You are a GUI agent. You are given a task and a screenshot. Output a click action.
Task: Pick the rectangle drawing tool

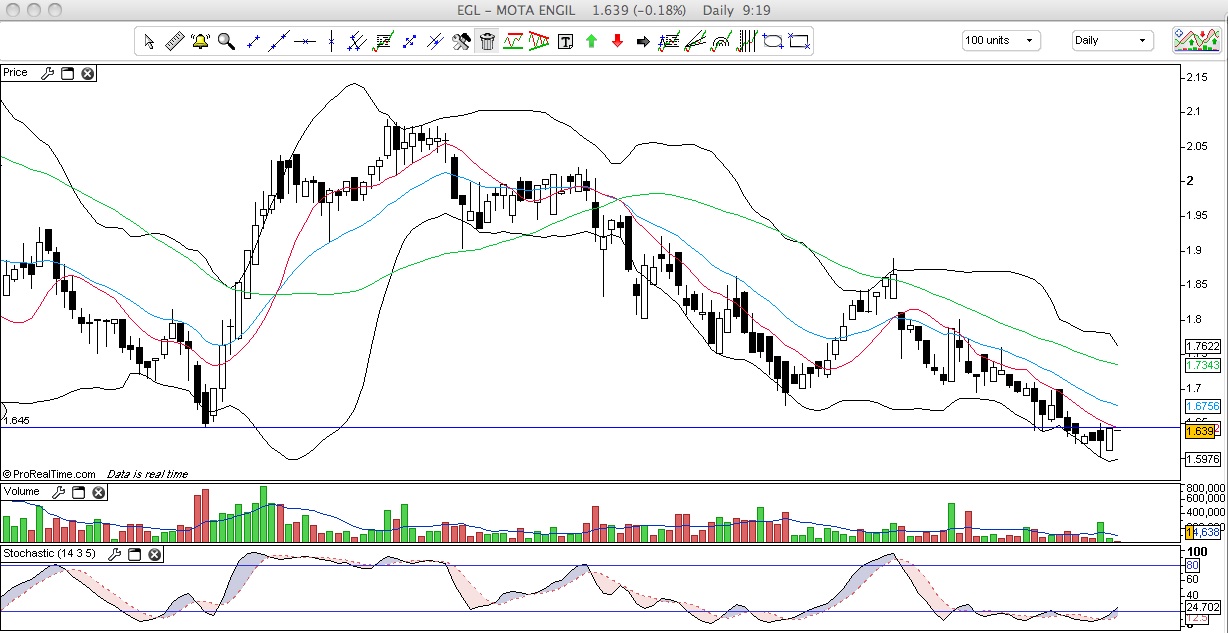click(x=799, y=41)
